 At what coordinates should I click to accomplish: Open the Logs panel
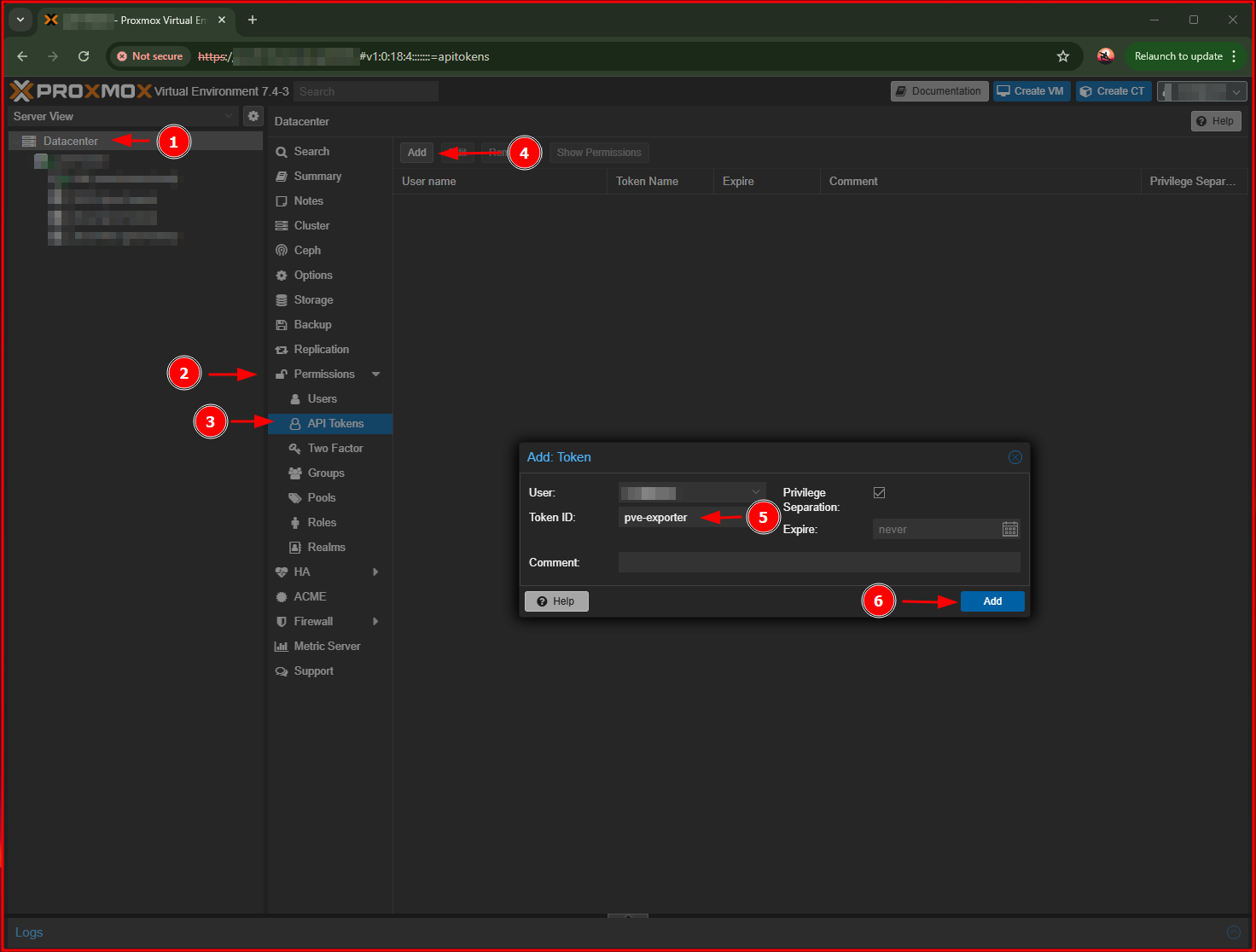[x=29, y=932]
